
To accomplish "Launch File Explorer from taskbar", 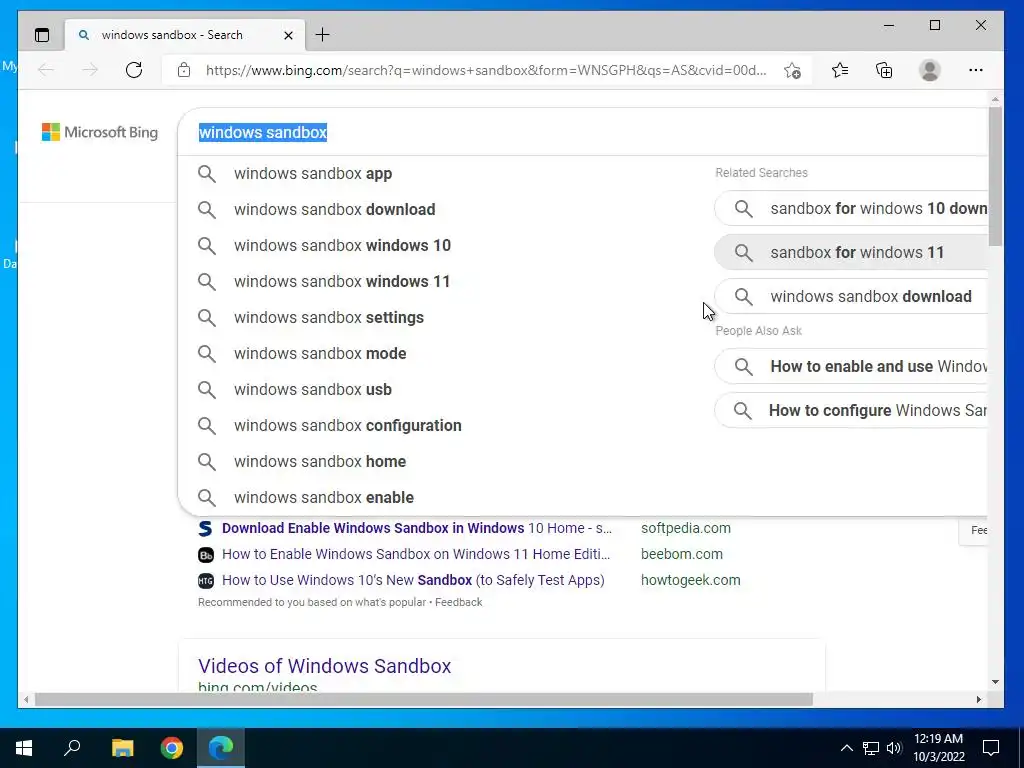I will coord(122,748).
